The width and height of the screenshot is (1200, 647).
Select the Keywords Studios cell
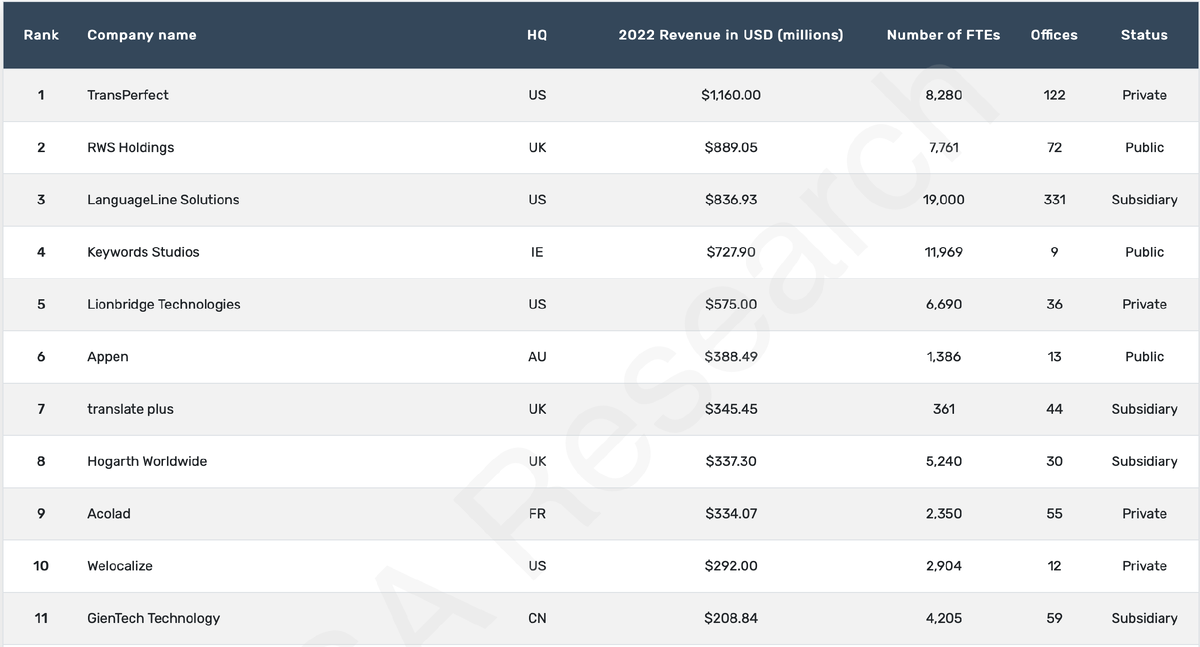143,252
